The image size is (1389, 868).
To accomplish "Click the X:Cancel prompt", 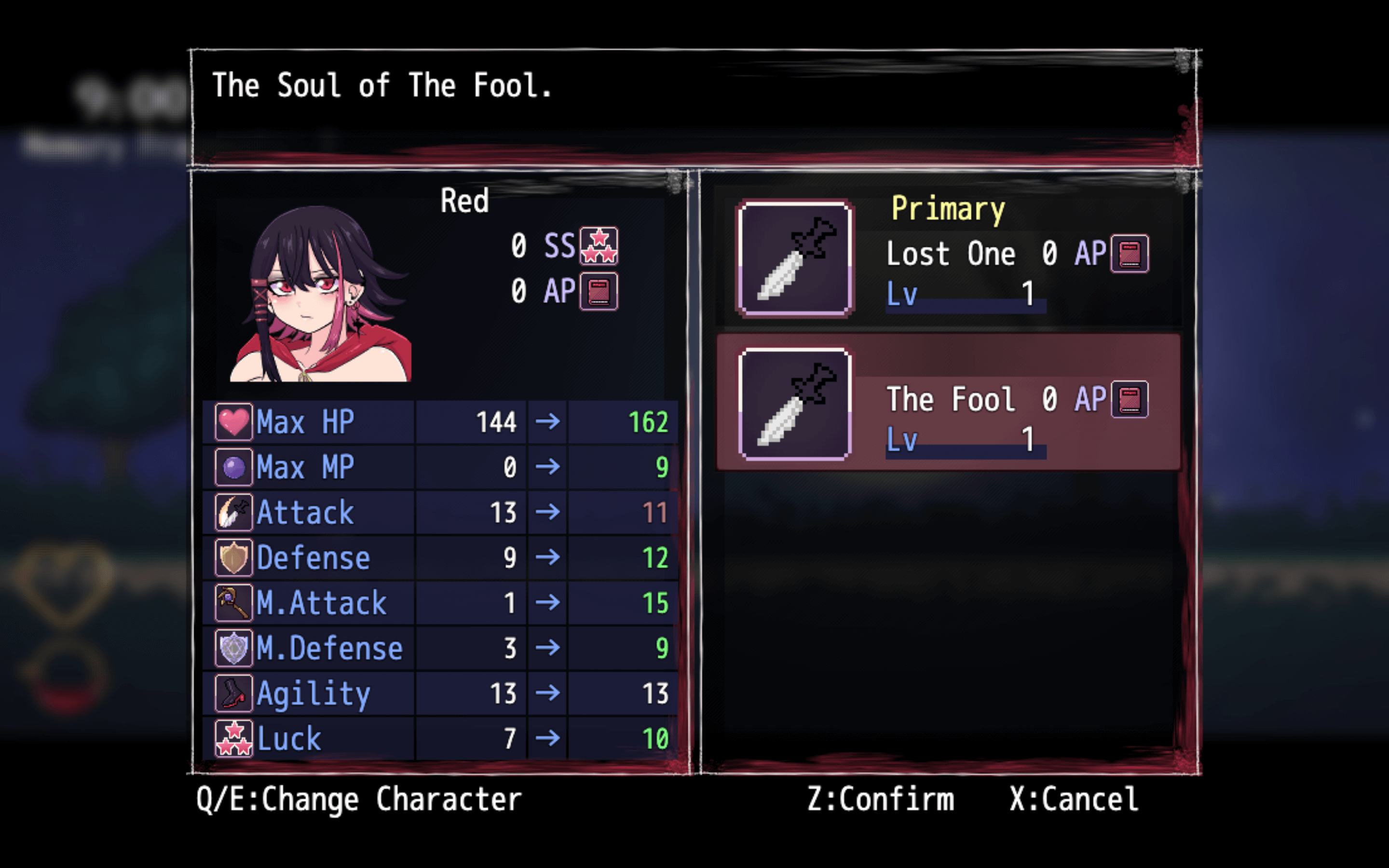I will (1074, 799).
